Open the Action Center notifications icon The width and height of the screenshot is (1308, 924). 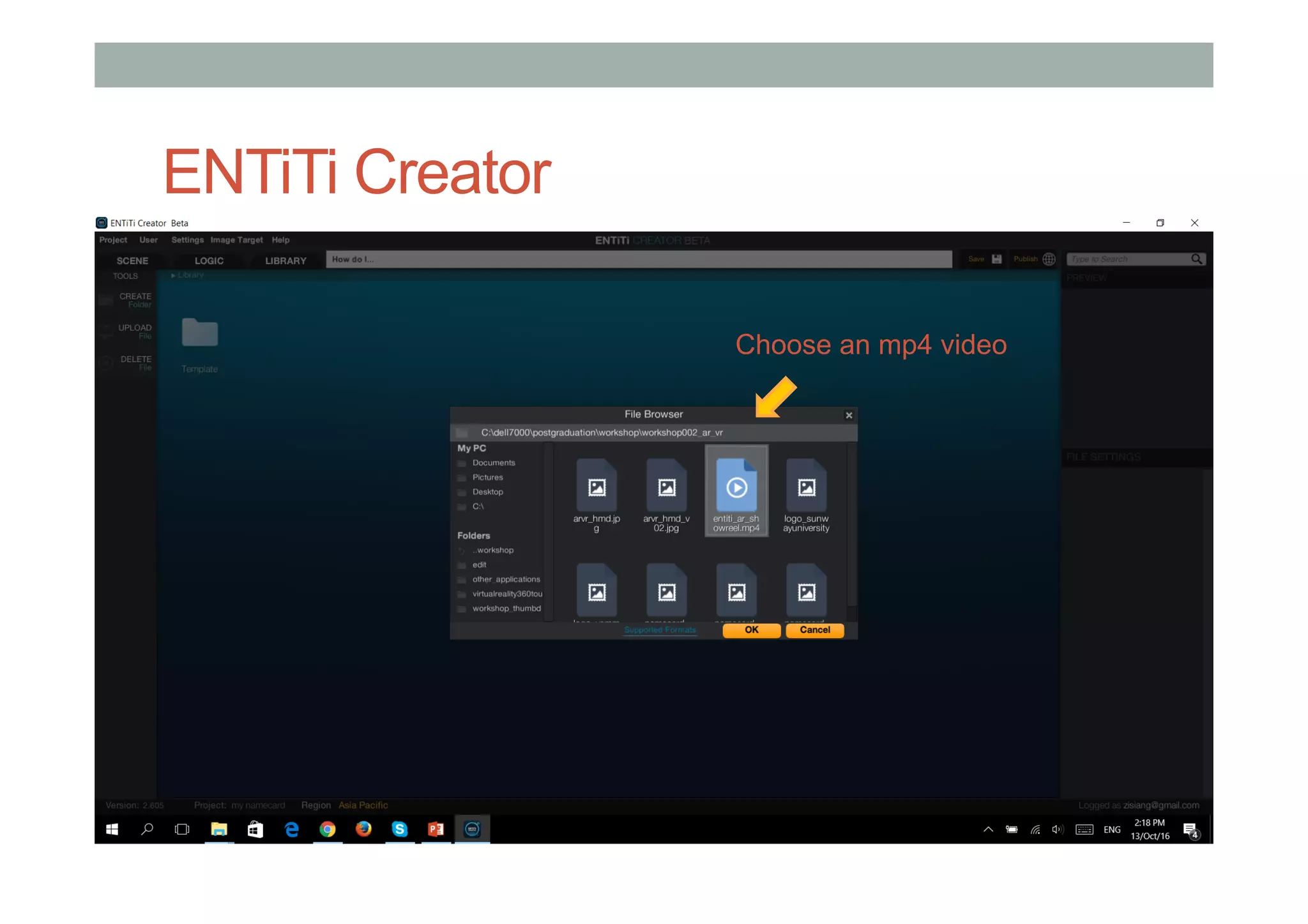[1190, 830]
